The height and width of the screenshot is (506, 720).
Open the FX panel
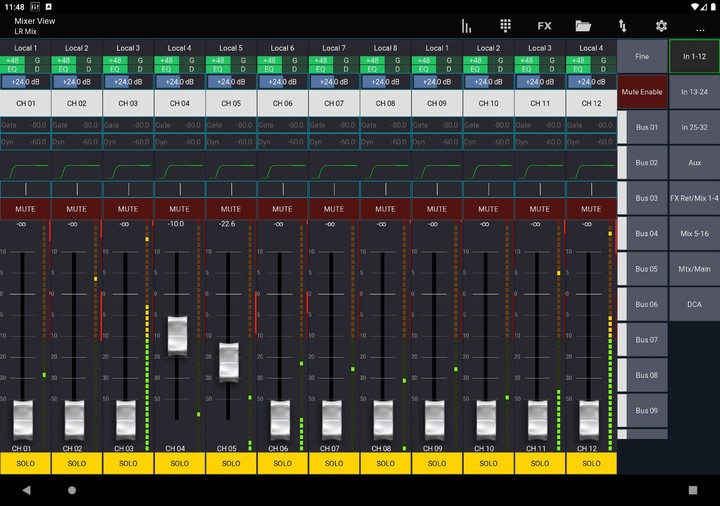coord(544,26)
